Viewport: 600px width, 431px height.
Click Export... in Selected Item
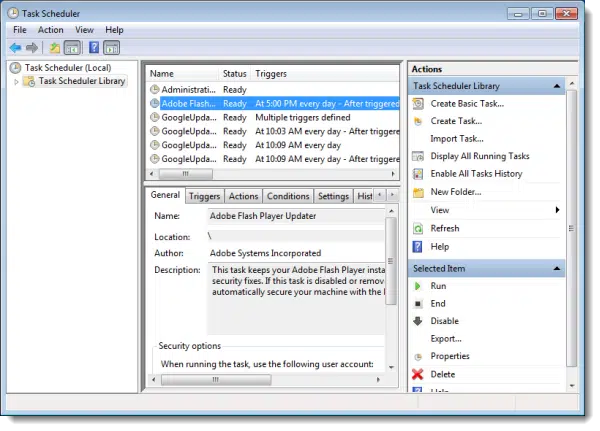click(446, 339)
